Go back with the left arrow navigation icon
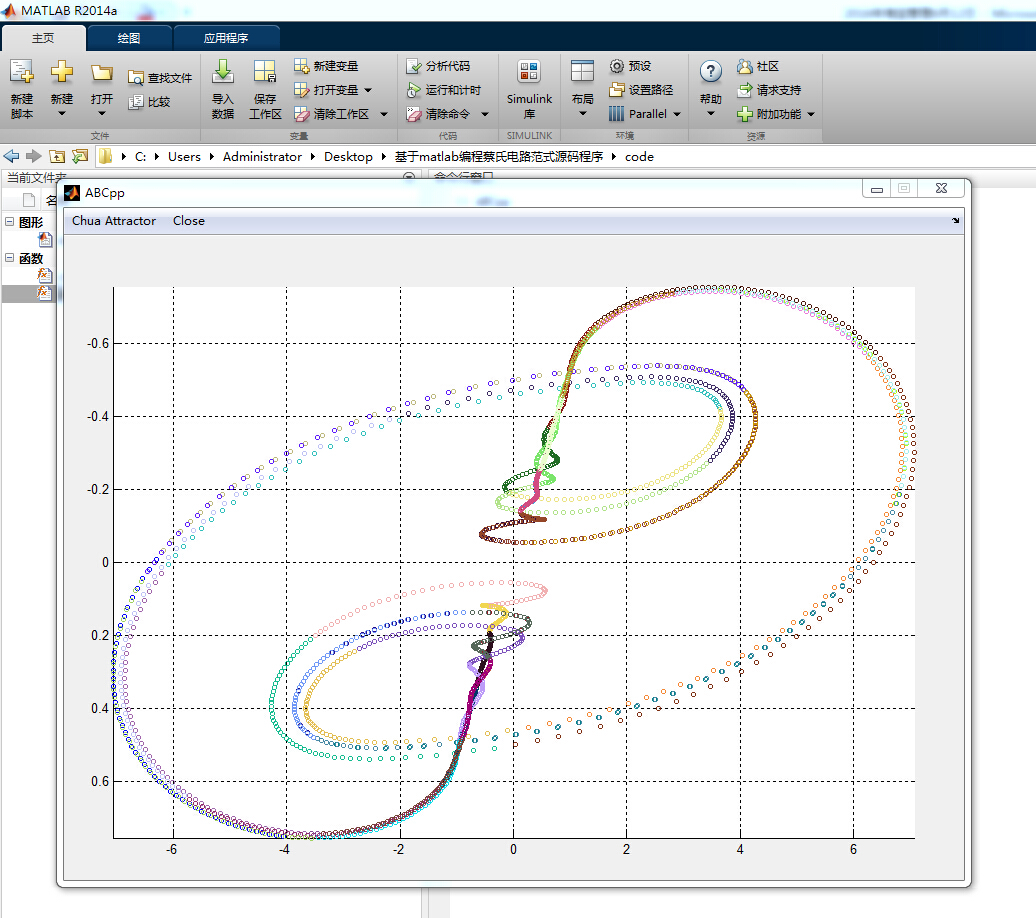The image size is (1036, 918). click(x=11, y=157)
